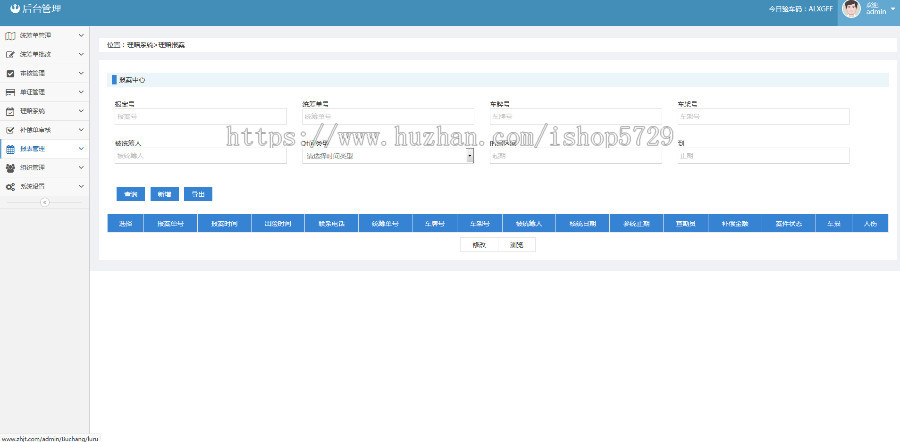Screen dimensions: 900x442
Task: Click the gears icon beside 系统设置
Action: 10,187
